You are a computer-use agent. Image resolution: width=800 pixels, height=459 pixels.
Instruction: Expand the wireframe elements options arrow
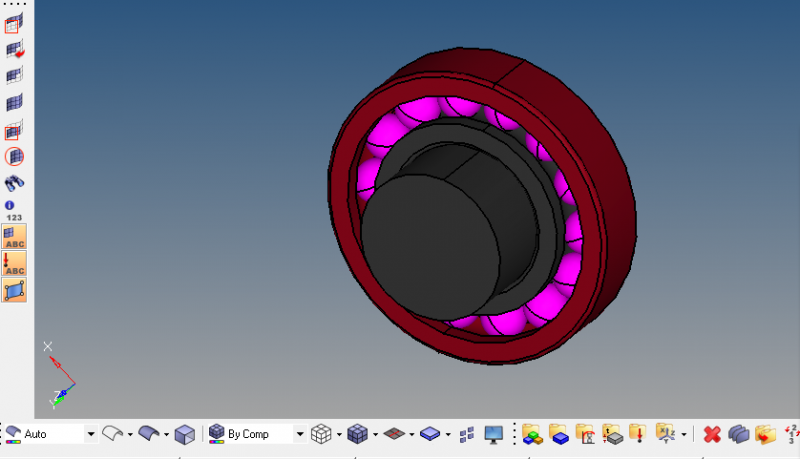(x=339, y=435)
